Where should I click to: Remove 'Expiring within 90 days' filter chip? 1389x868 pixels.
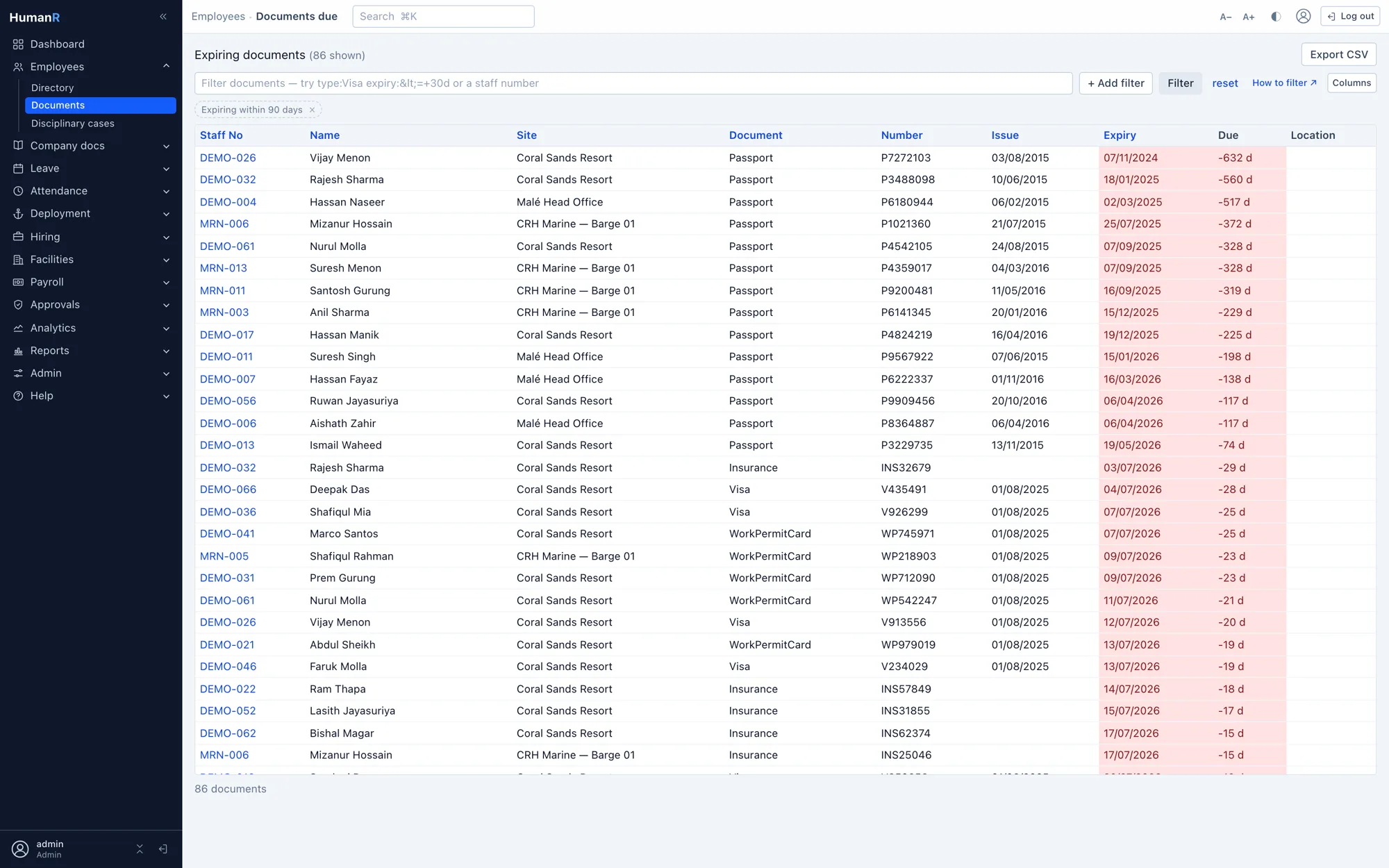coord(312,110)
